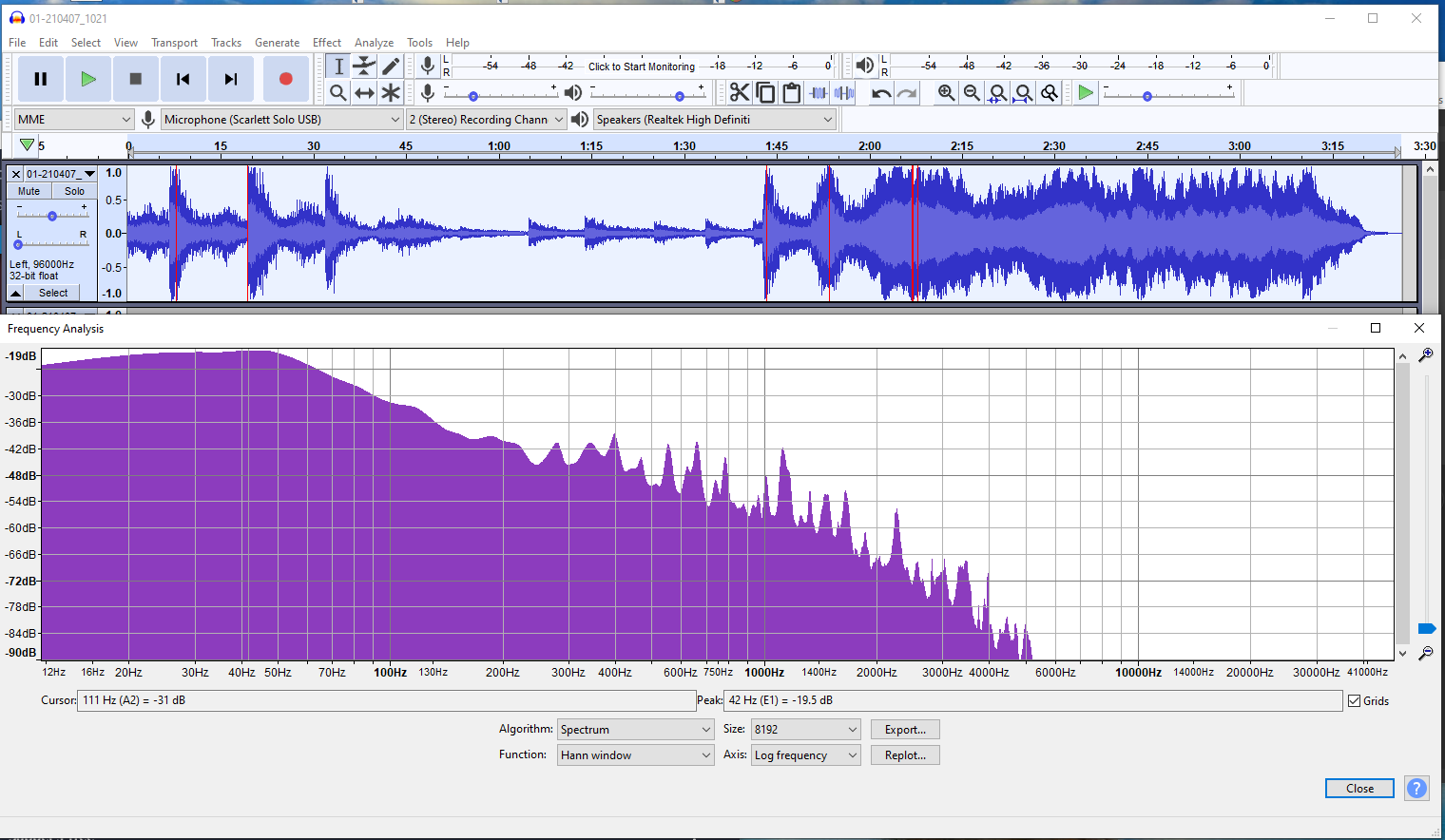Screen dimensions: 1445x840
Task: Select the Zoom magnifier tool
Action: pyautogui.click(x=338, y=92)
